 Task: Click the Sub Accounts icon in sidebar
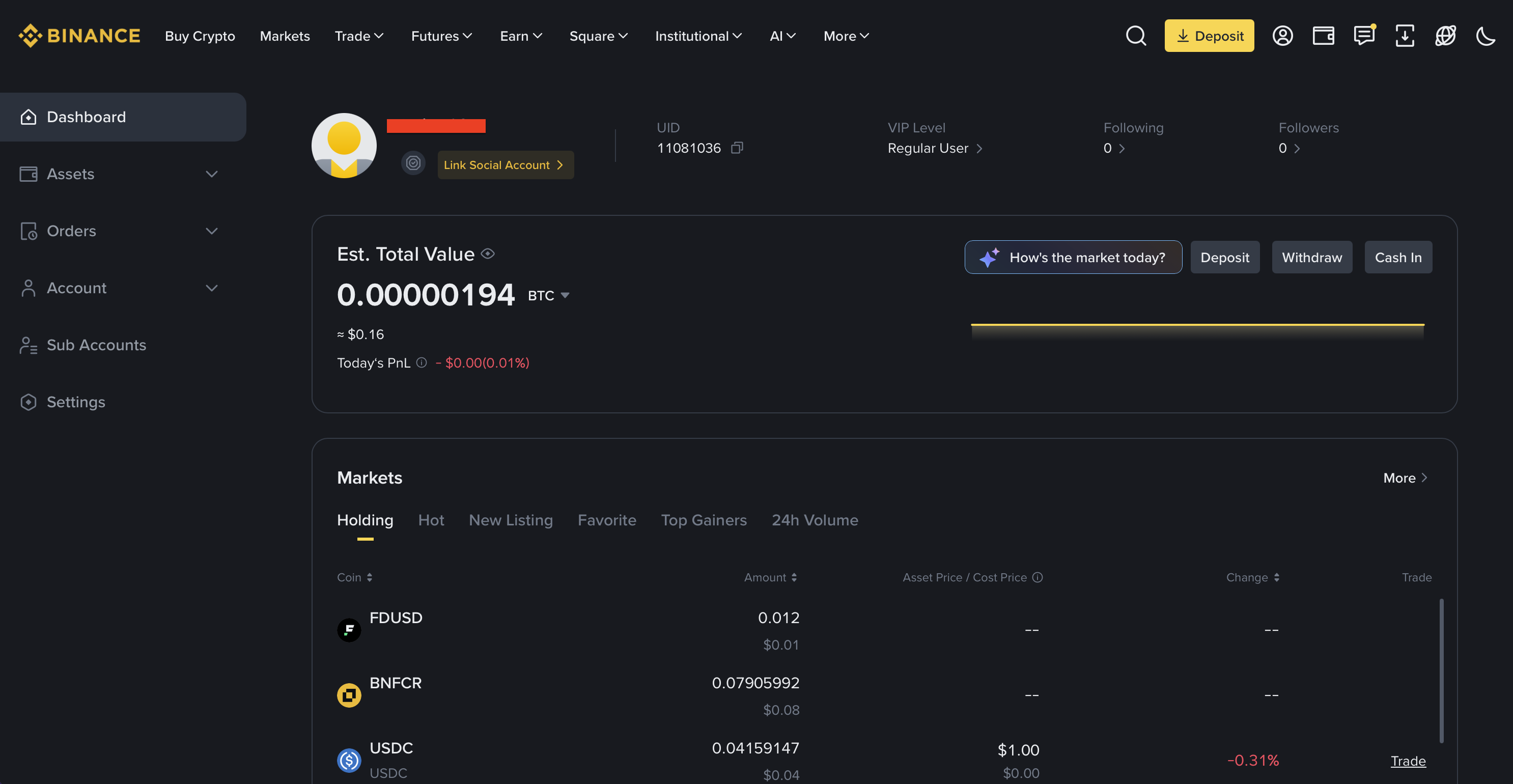(28, 345)
